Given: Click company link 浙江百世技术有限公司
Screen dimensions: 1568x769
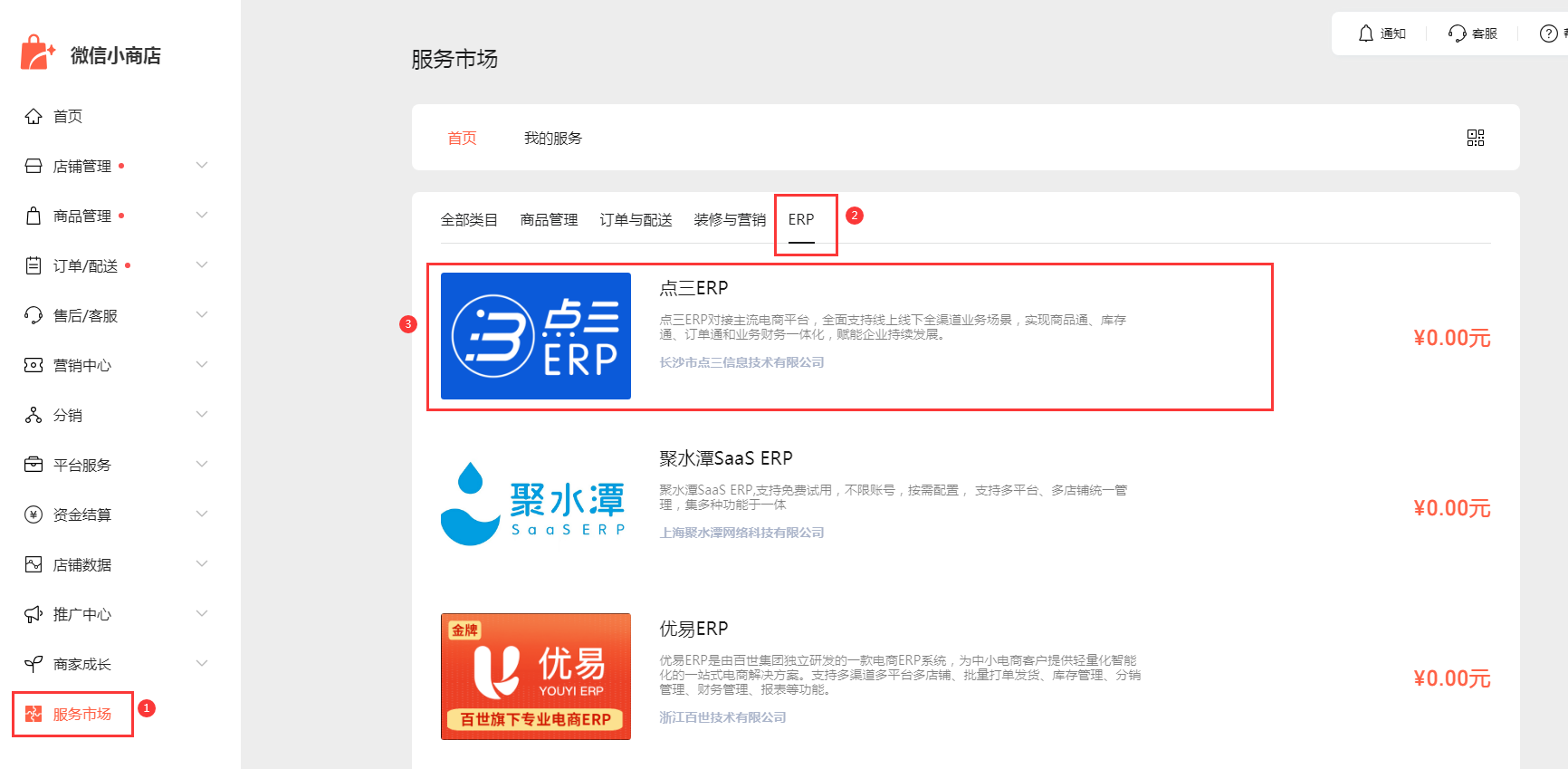Looking at the screenshot, I should click(722, 717).
